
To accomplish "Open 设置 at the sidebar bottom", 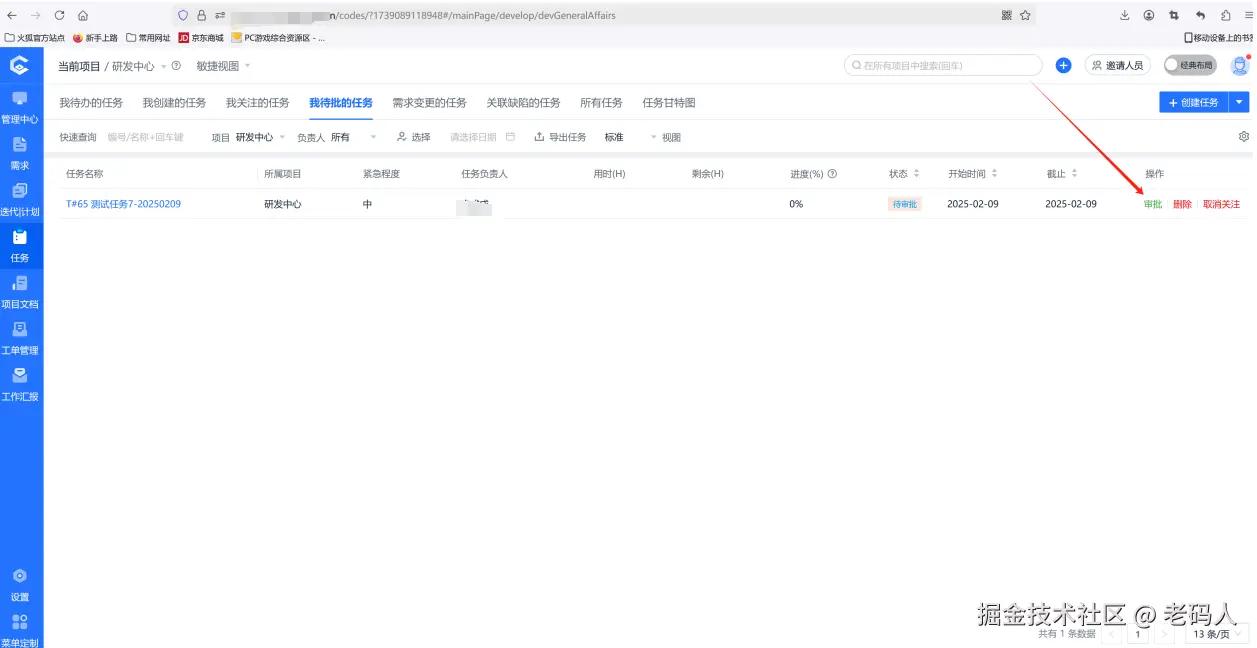I will pos(20,585).
